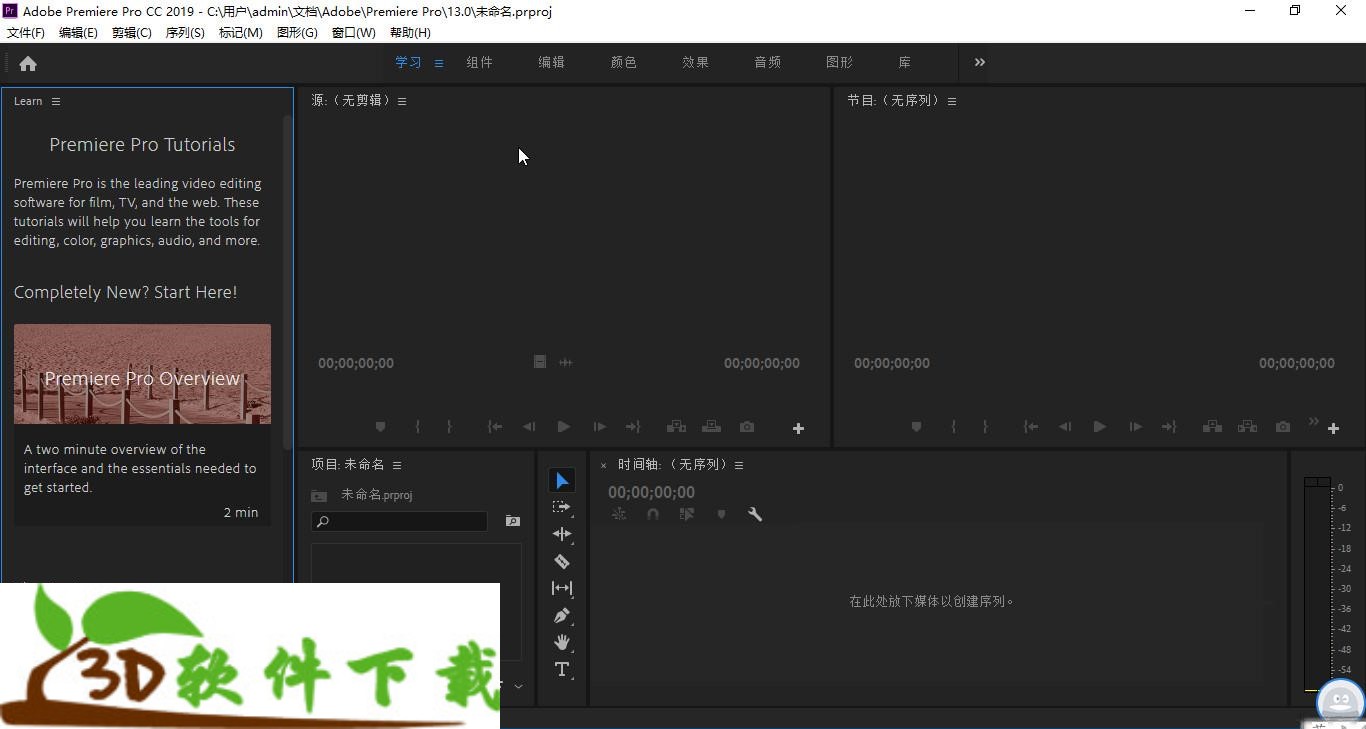1366x729 pixels.
Task: Click find in project folder icon
Action: tap(513, 521)
